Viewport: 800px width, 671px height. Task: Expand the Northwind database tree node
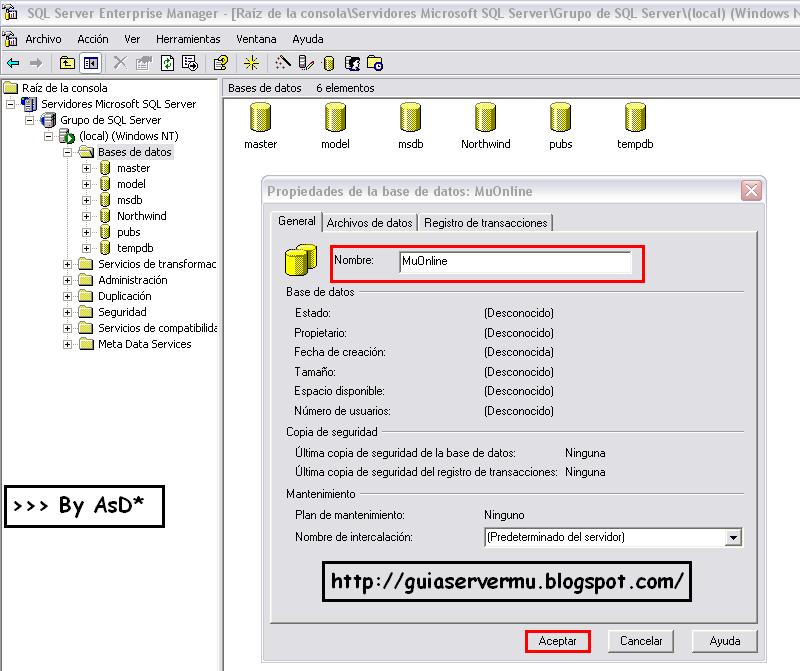coord(86,216)
